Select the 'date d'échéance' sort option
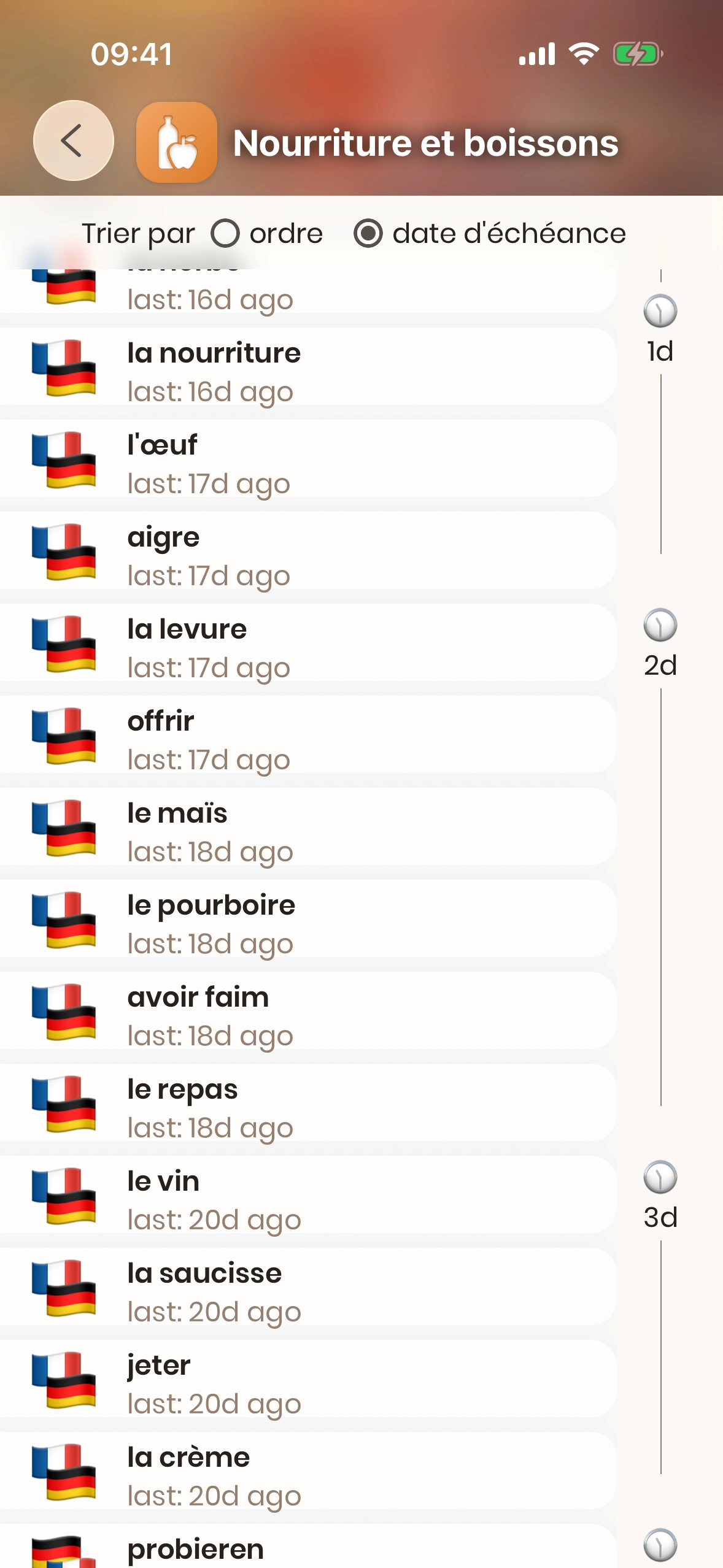723x1568 pixels. tap(368, 234)
